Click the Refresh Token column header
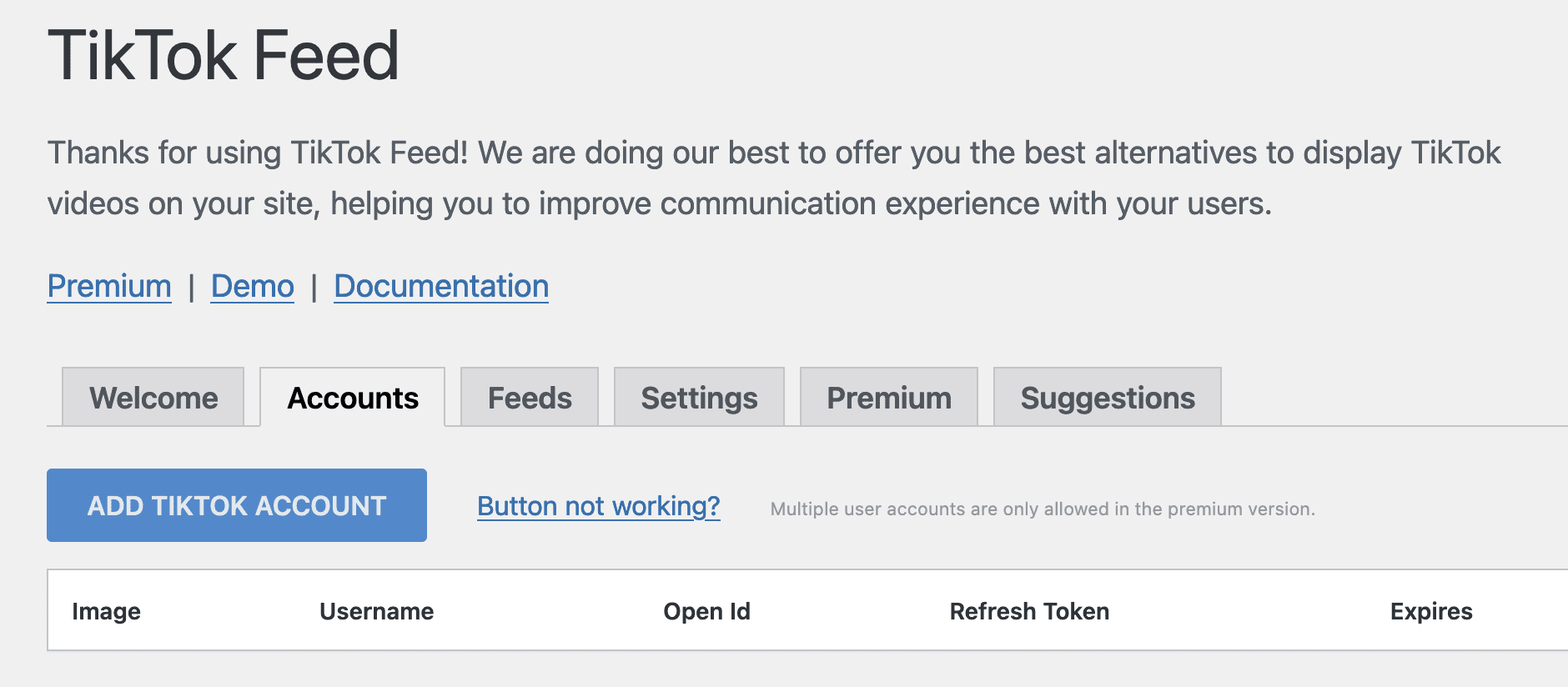1568x687 pixels. pos(1029,611)
